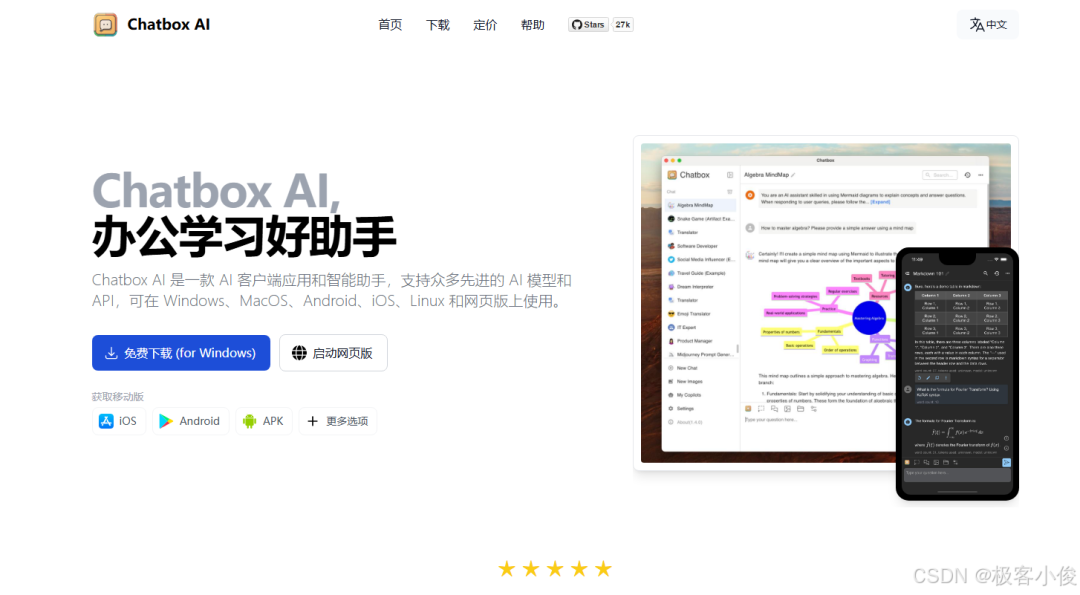
Task: Select Social Media Influencer chat in preview
Action: (x=700, y=260)
